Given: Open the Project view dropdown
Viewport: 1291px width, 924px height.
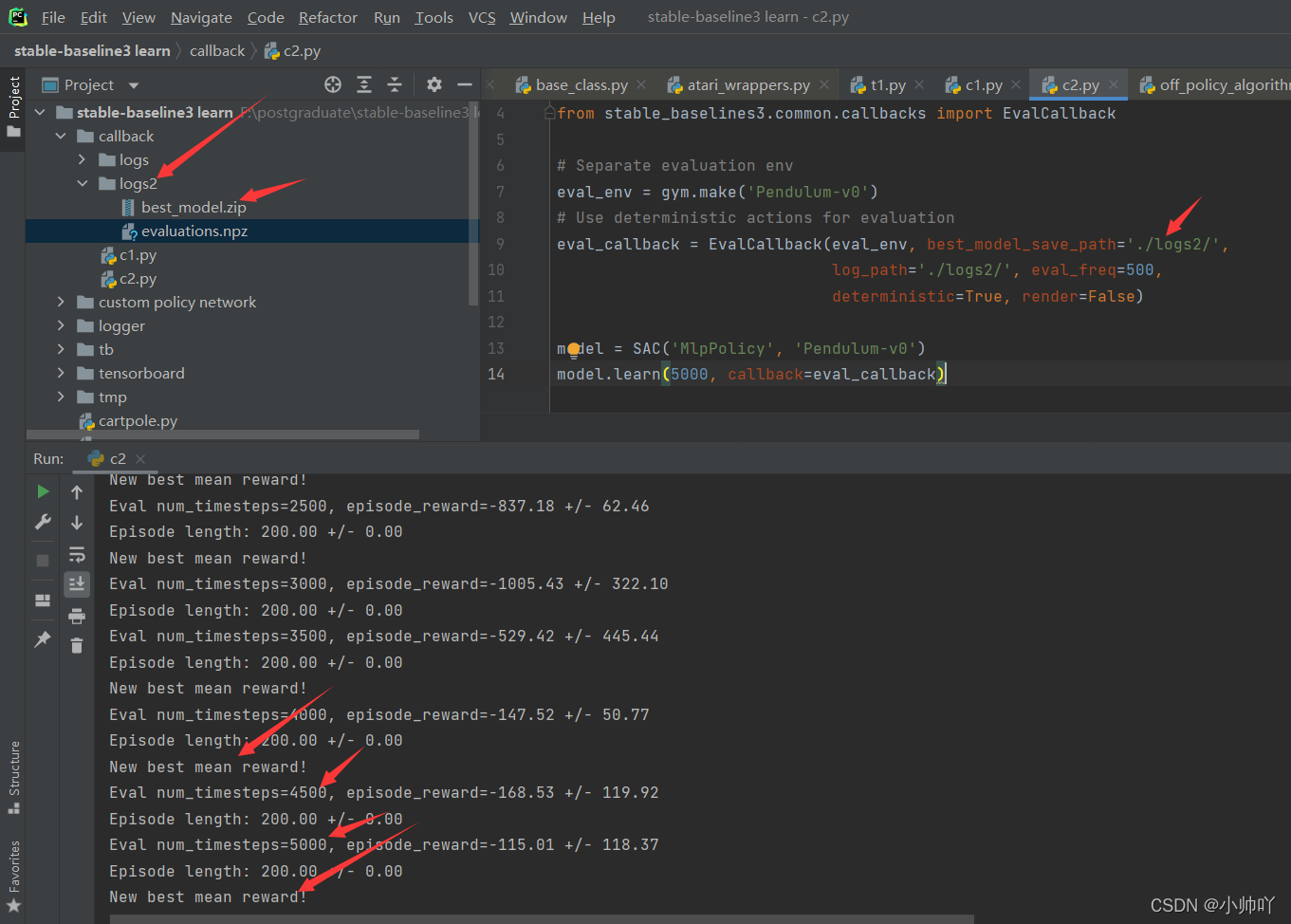Looking at the screenshot, I should click(x=132, y=84).
